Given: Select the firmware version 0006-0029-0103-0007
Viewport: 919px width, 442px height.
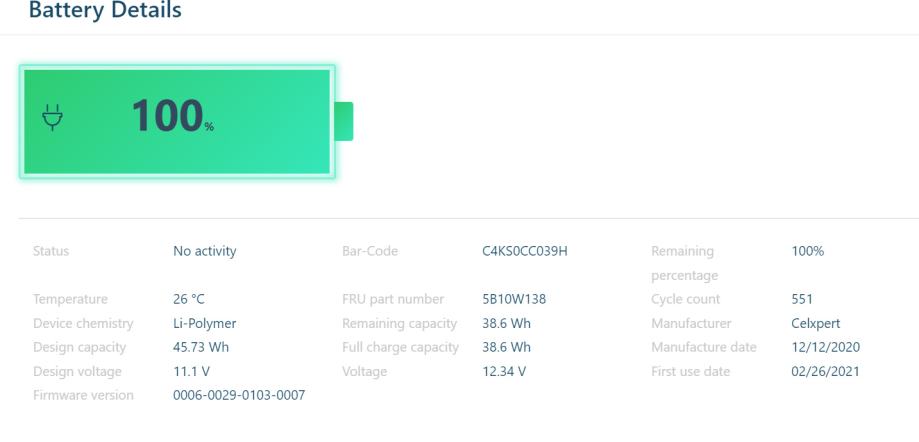Looking at the screenshot, I should pyautogui.click(x=239, y=395).
